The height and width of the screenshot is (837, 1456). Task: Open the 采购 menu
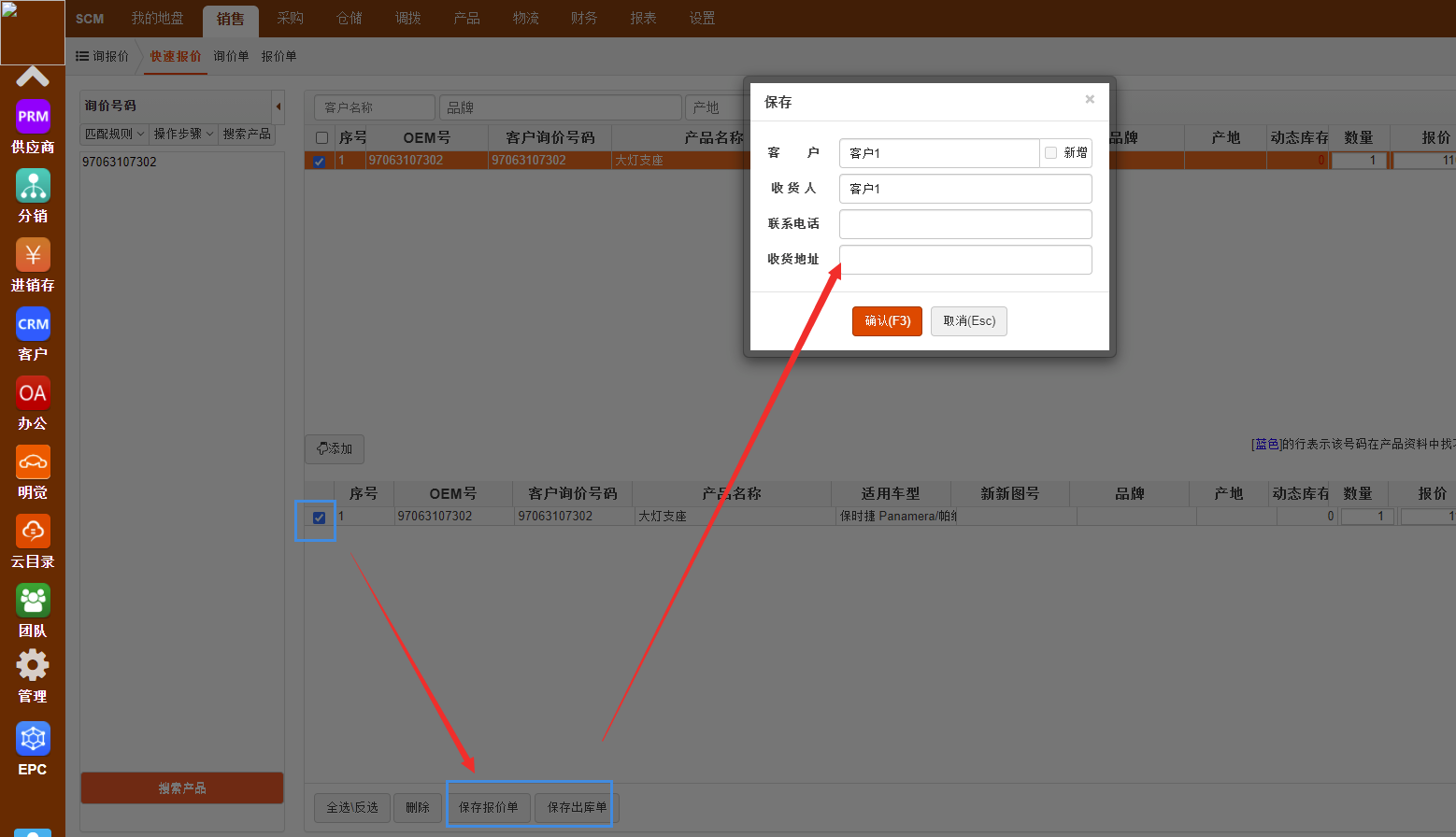[291, 19]
